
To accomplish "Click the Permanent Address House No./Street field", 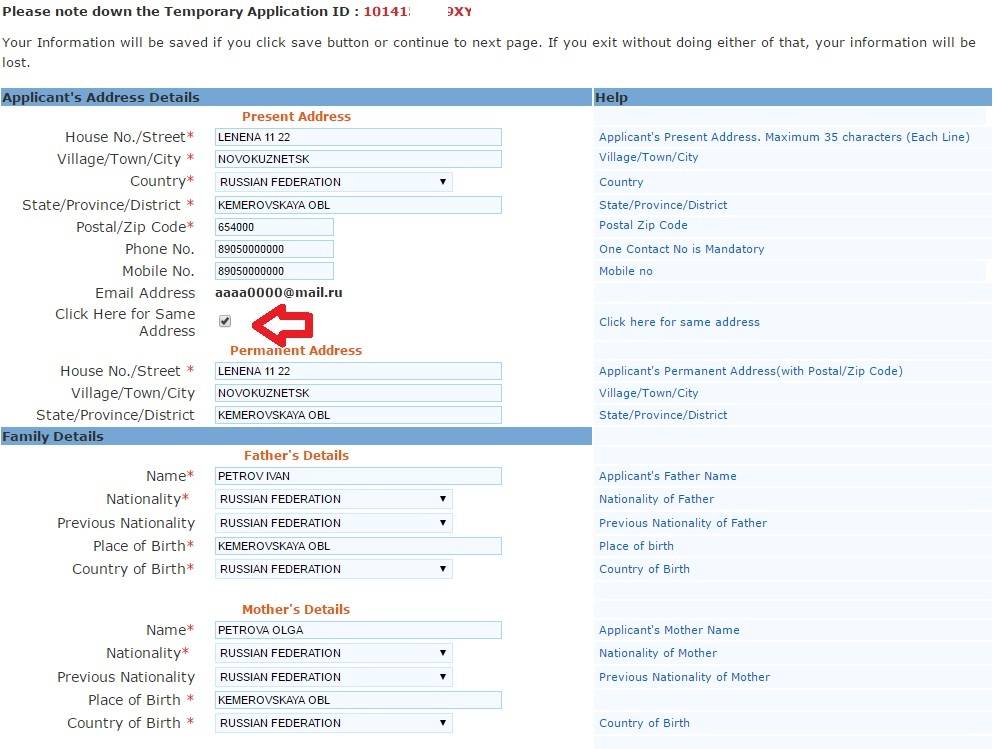I will coord(357,371).
